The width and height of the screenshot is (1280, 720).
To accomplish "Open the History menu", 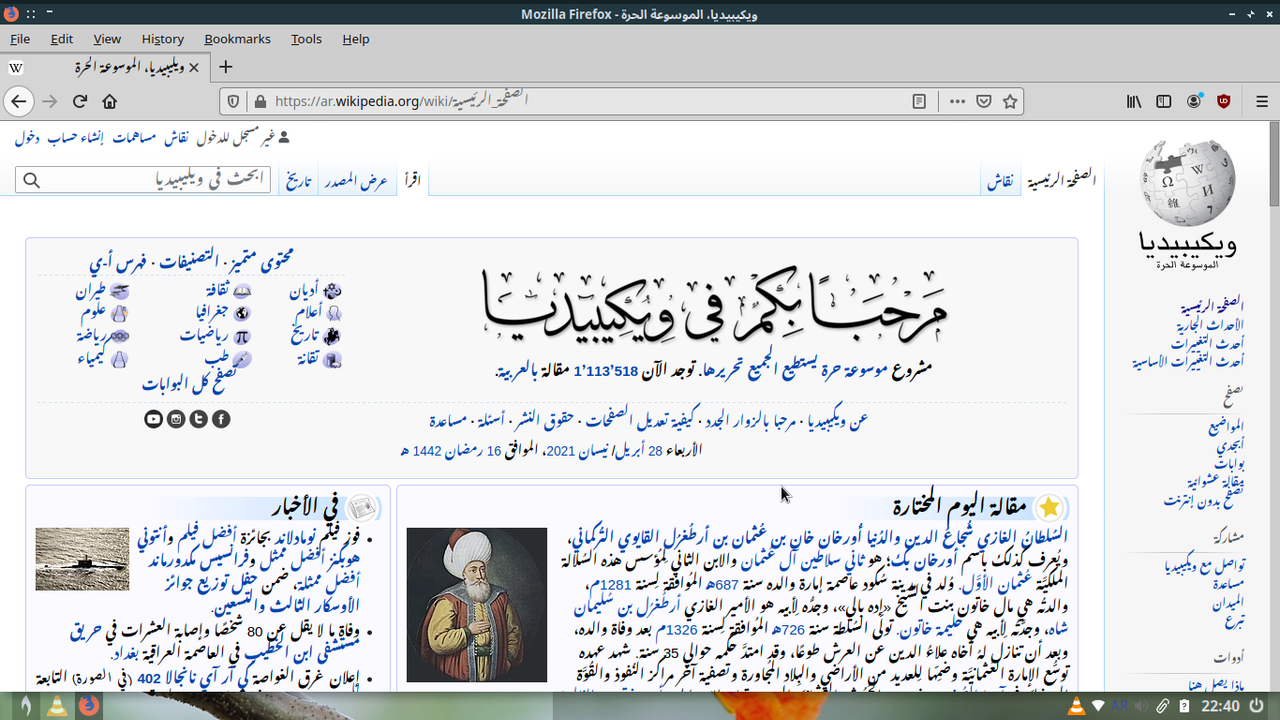I will tap(163, 39).
